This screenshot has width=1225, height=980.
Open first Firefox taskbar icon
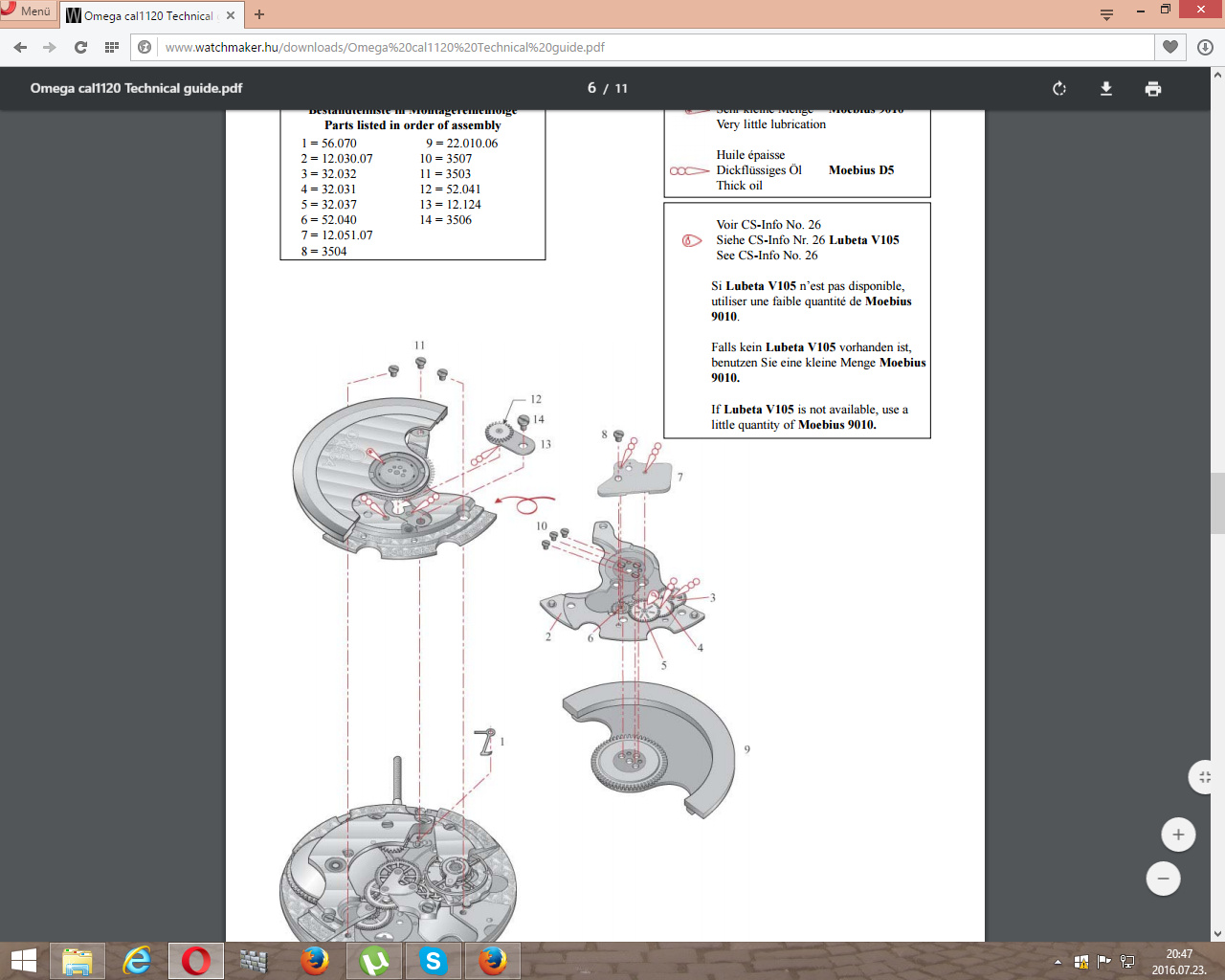(x=314, y=961)
